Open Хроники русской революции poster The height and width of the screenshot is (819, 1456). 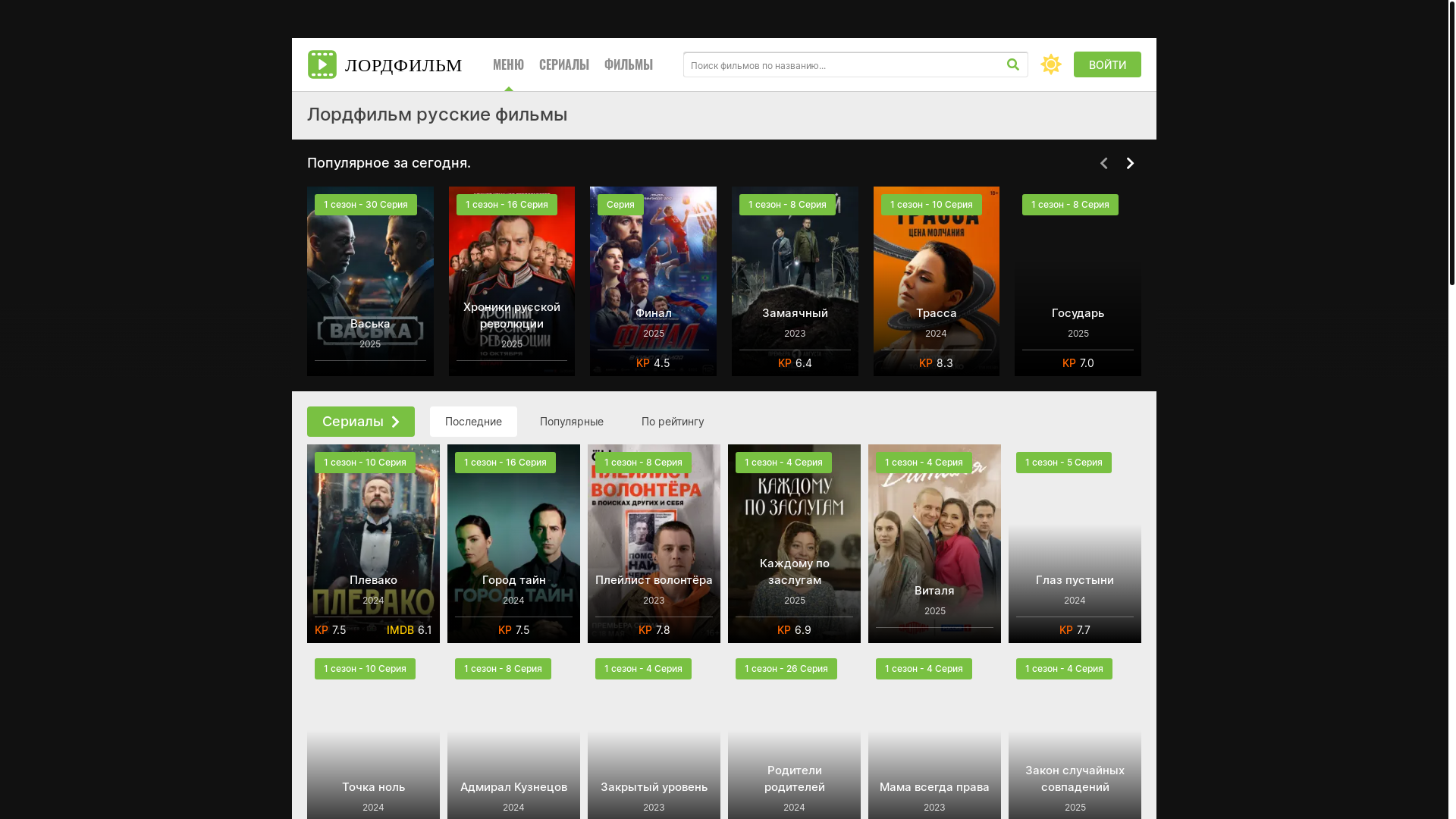(512, 281)
